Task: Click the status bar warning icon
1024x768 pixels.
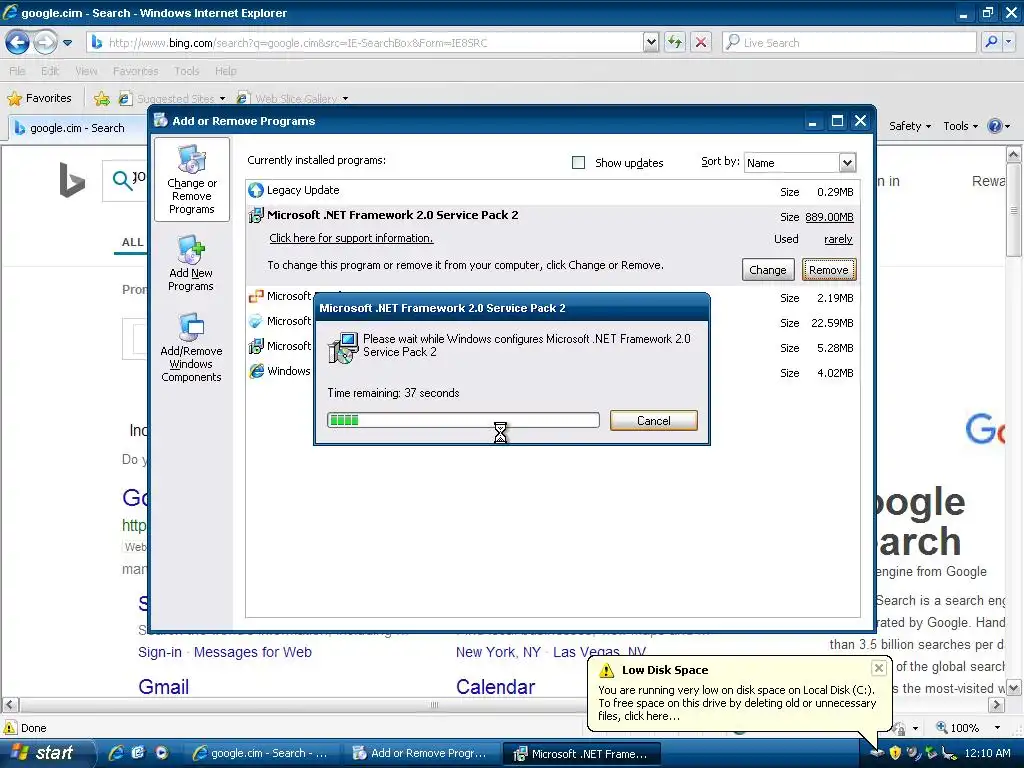Action: tap(10, 728)
